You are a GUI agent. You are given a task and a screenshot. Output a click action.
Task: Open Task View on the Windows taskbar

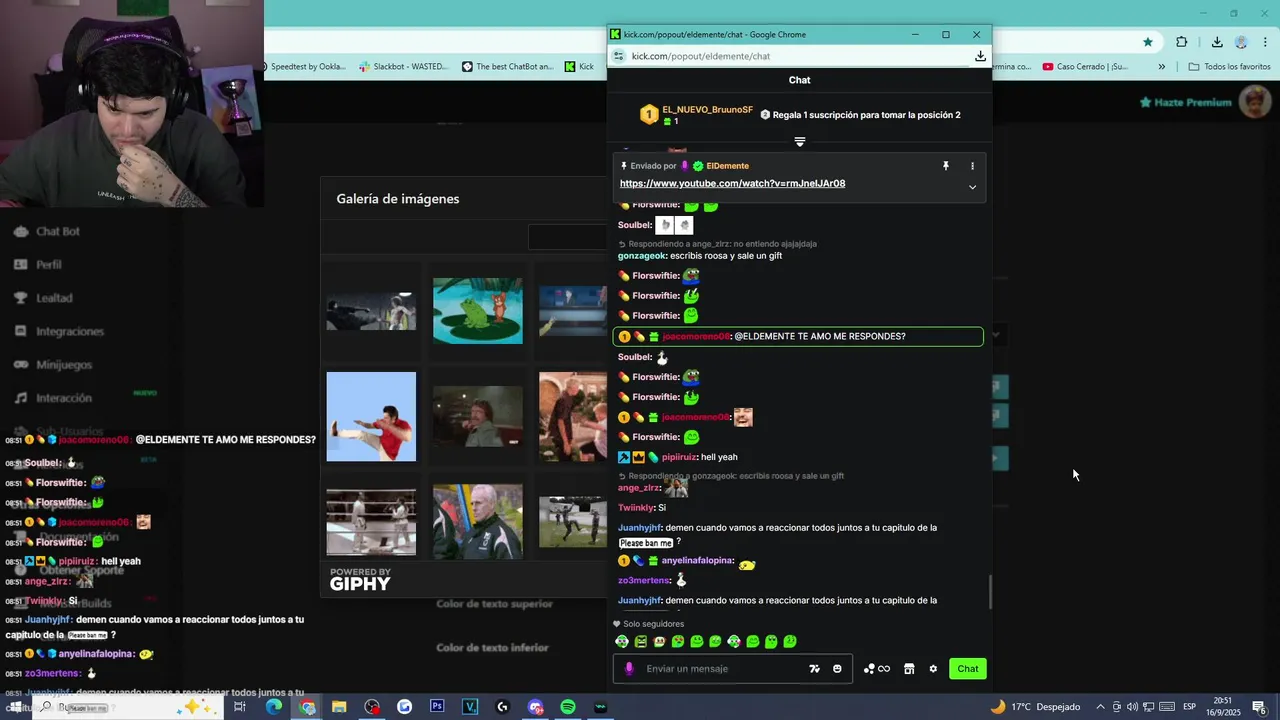point(240,707)
